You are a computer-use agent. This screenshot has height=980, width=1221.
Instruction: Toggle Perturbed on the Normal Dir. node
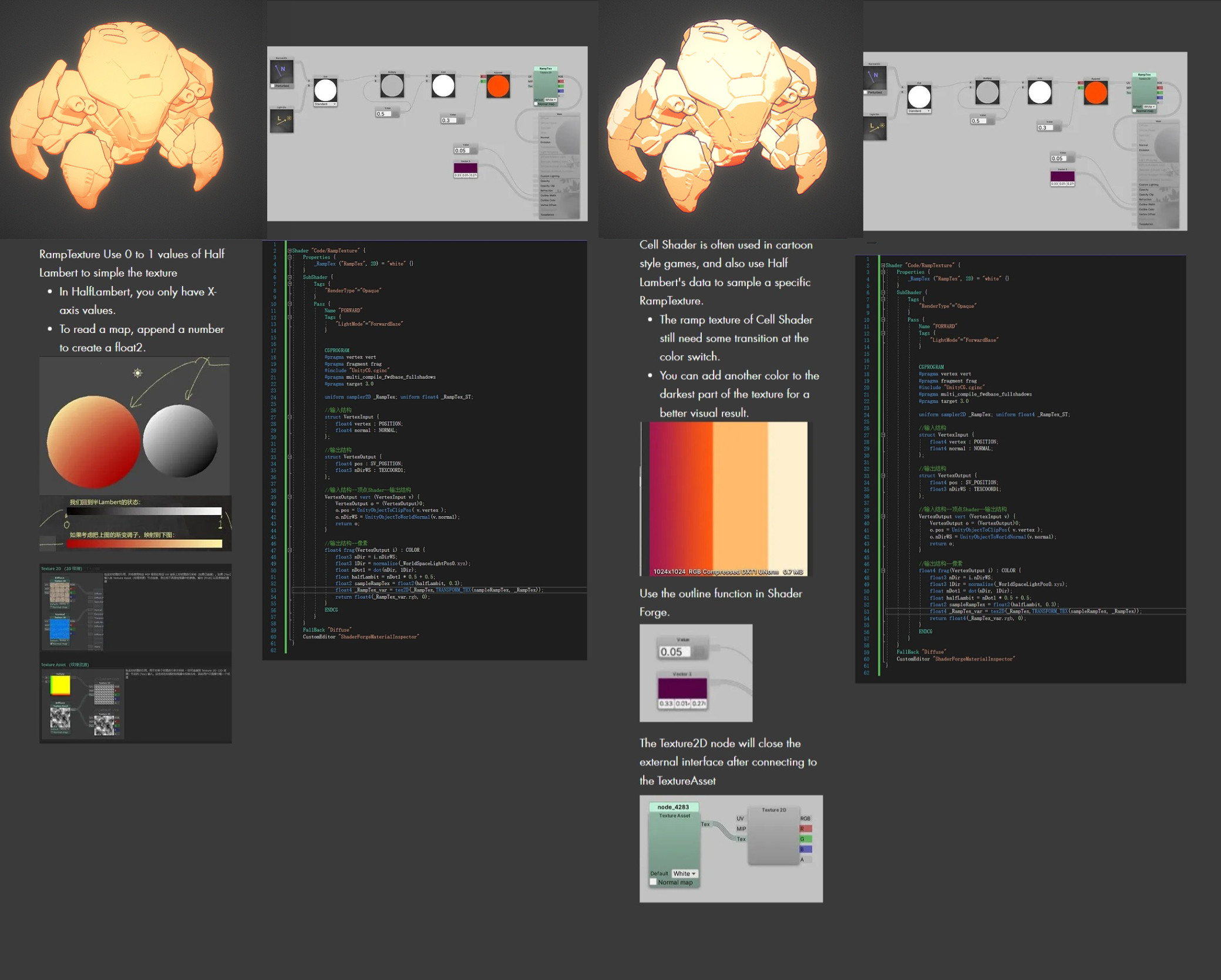(273, 86)
